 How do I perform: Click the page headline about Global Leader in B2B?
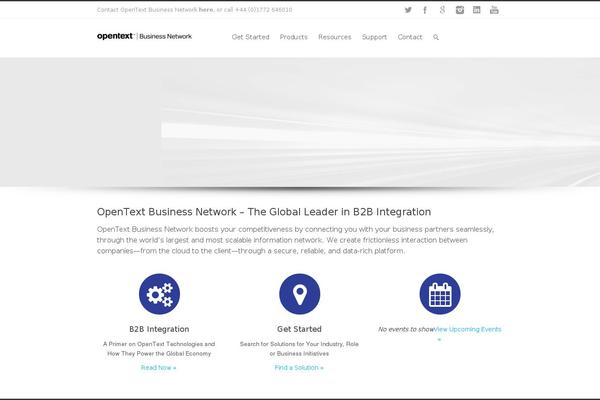(264, 212)
